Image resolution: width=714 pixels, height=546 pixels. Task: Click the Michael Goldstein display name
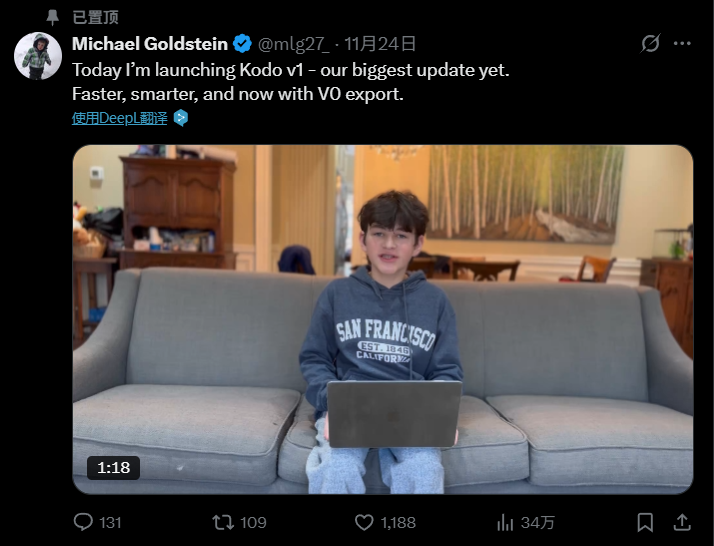pyautogui.click(x=150, y=44)
